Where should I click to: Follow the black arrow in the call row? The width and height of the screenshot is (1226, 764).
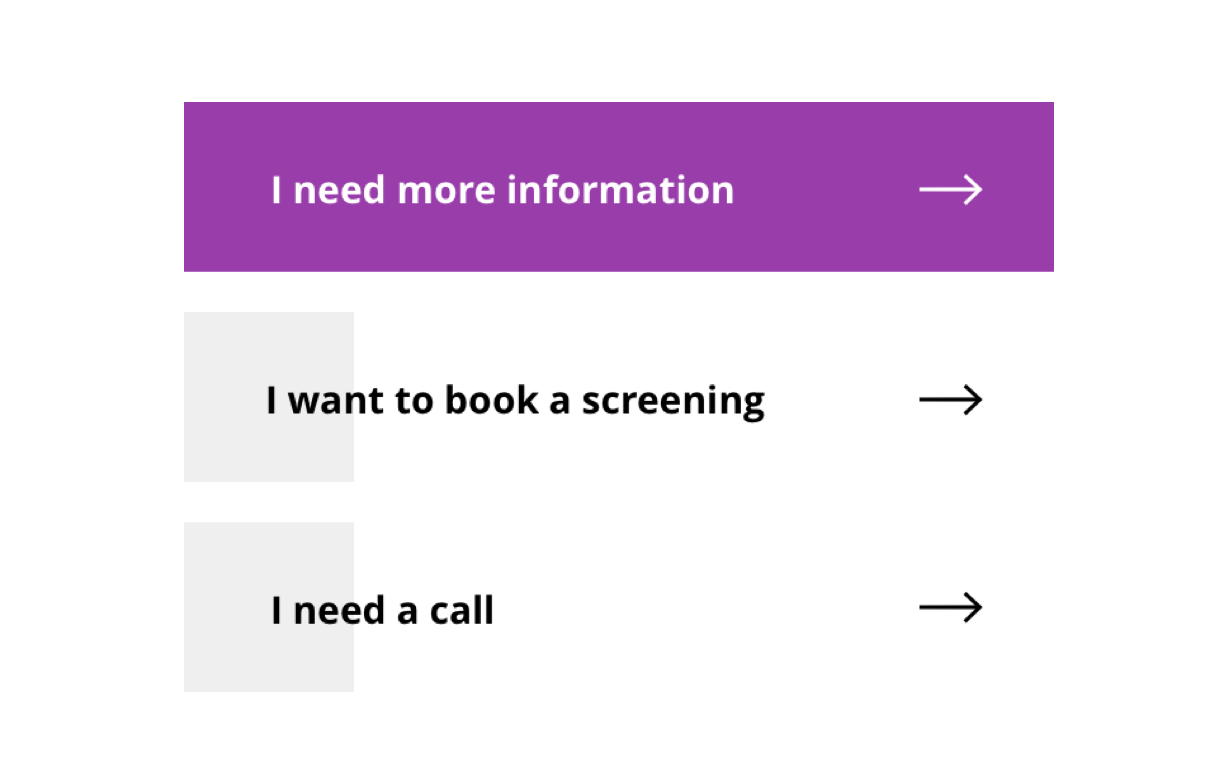point(950,607)
